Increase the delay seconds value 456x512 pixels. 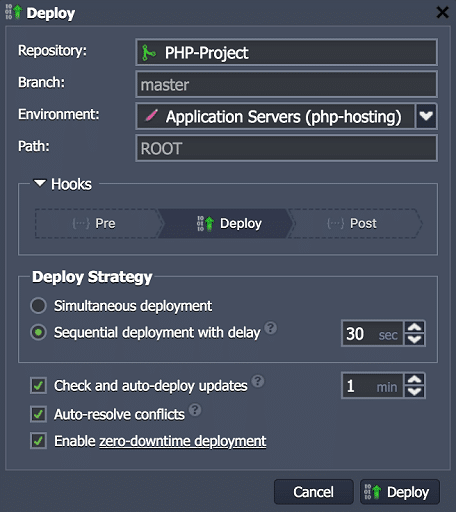pos(414,327)
